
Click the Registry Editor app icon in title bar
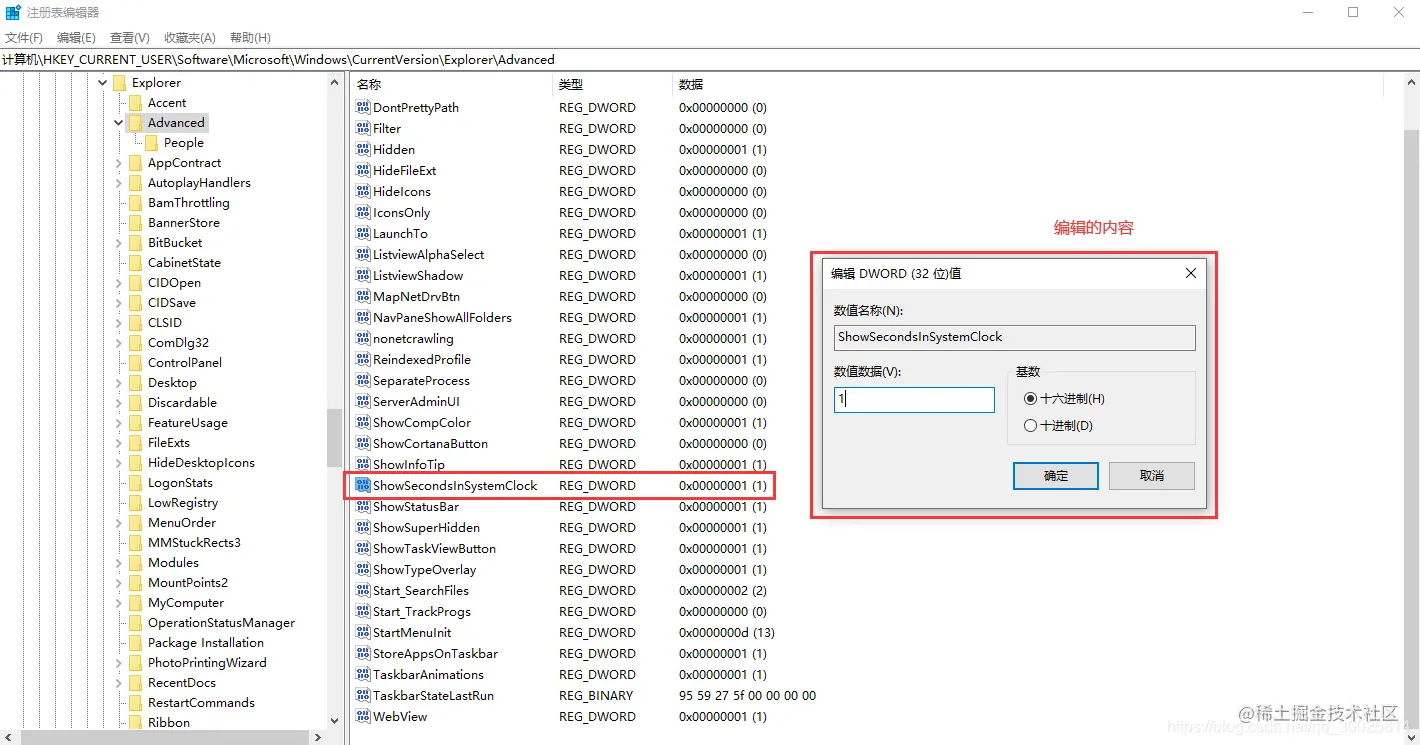pos(12,13)
